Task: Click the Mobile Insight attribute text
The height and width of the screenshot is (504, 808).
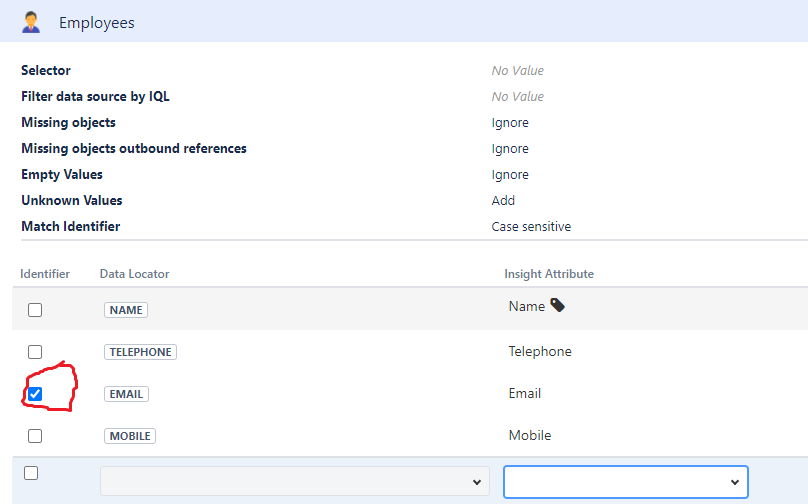Action: (530, 435)
